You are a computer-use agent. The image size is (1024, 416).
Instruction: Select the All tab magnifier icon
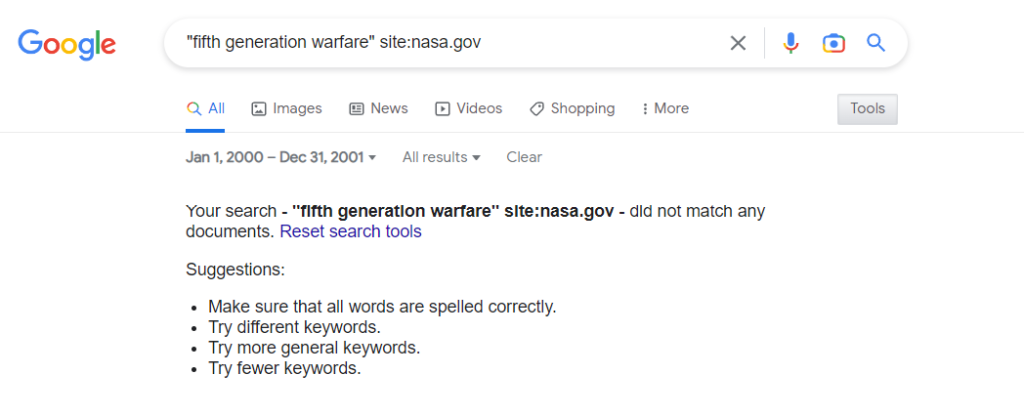point(193,108)
